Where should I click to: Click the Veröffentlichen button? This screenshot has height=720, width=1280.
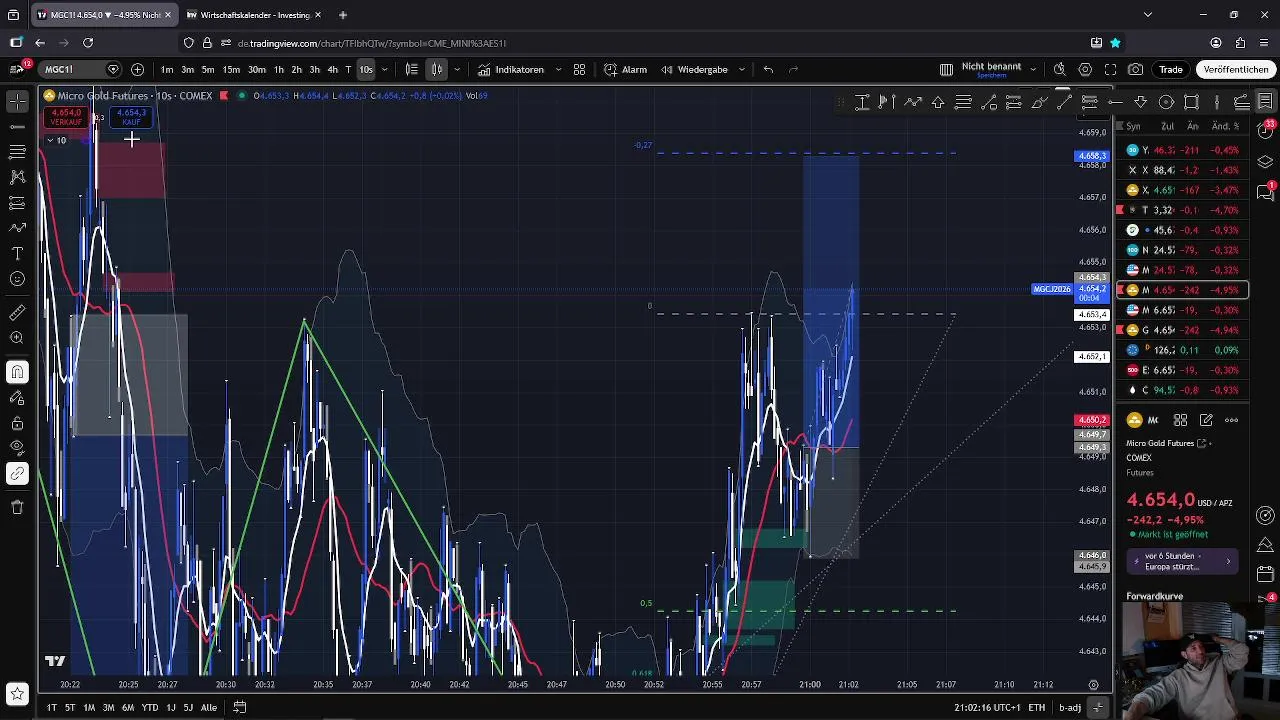click(x=1236, y=69)
